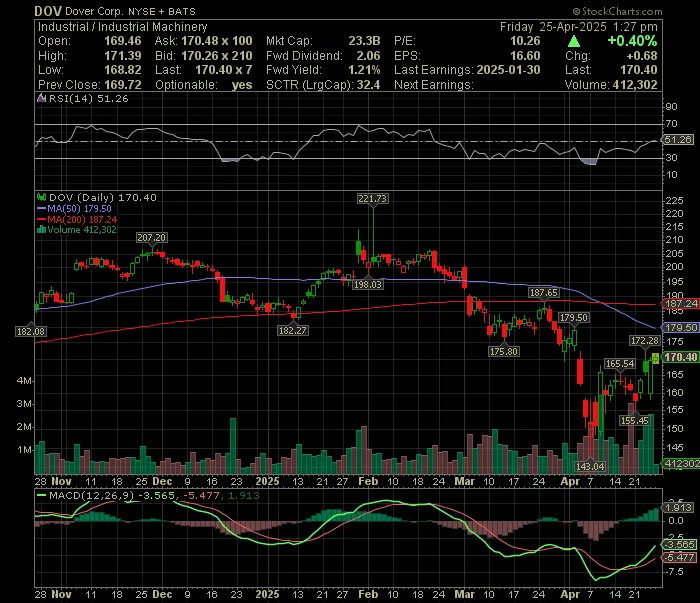Click the 179.50 peak label on chart
Screen dimensions: 700x603
click(x=574, y=318)
